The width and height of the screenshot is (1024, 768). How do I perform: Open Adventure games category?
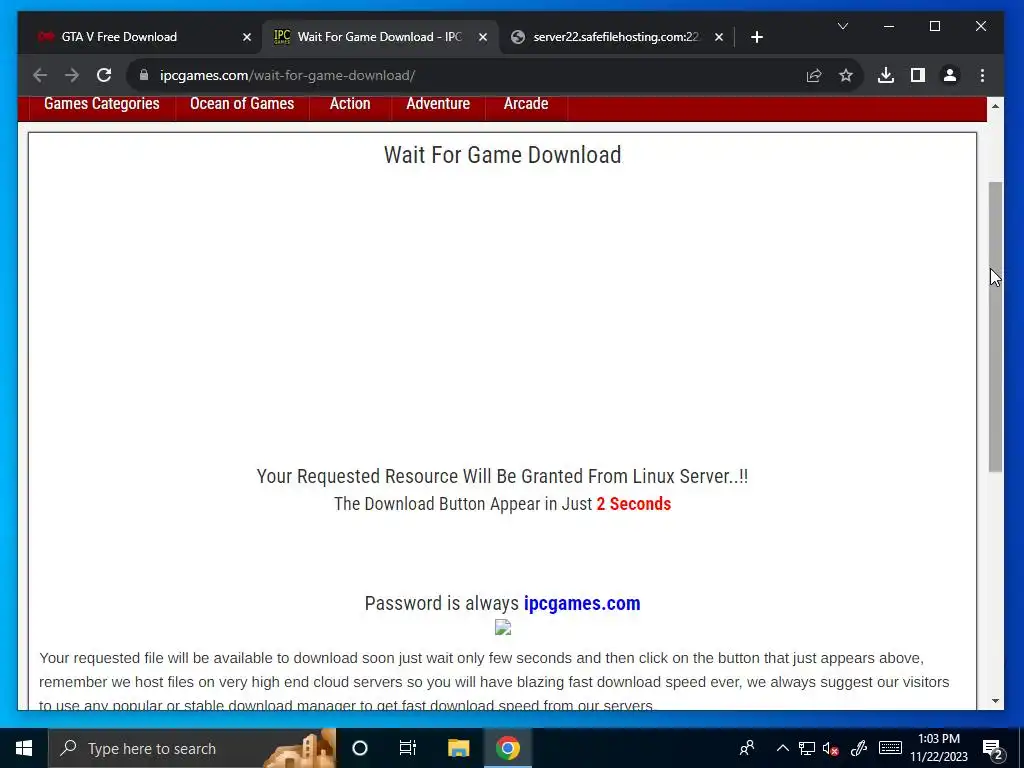point(438,104)
